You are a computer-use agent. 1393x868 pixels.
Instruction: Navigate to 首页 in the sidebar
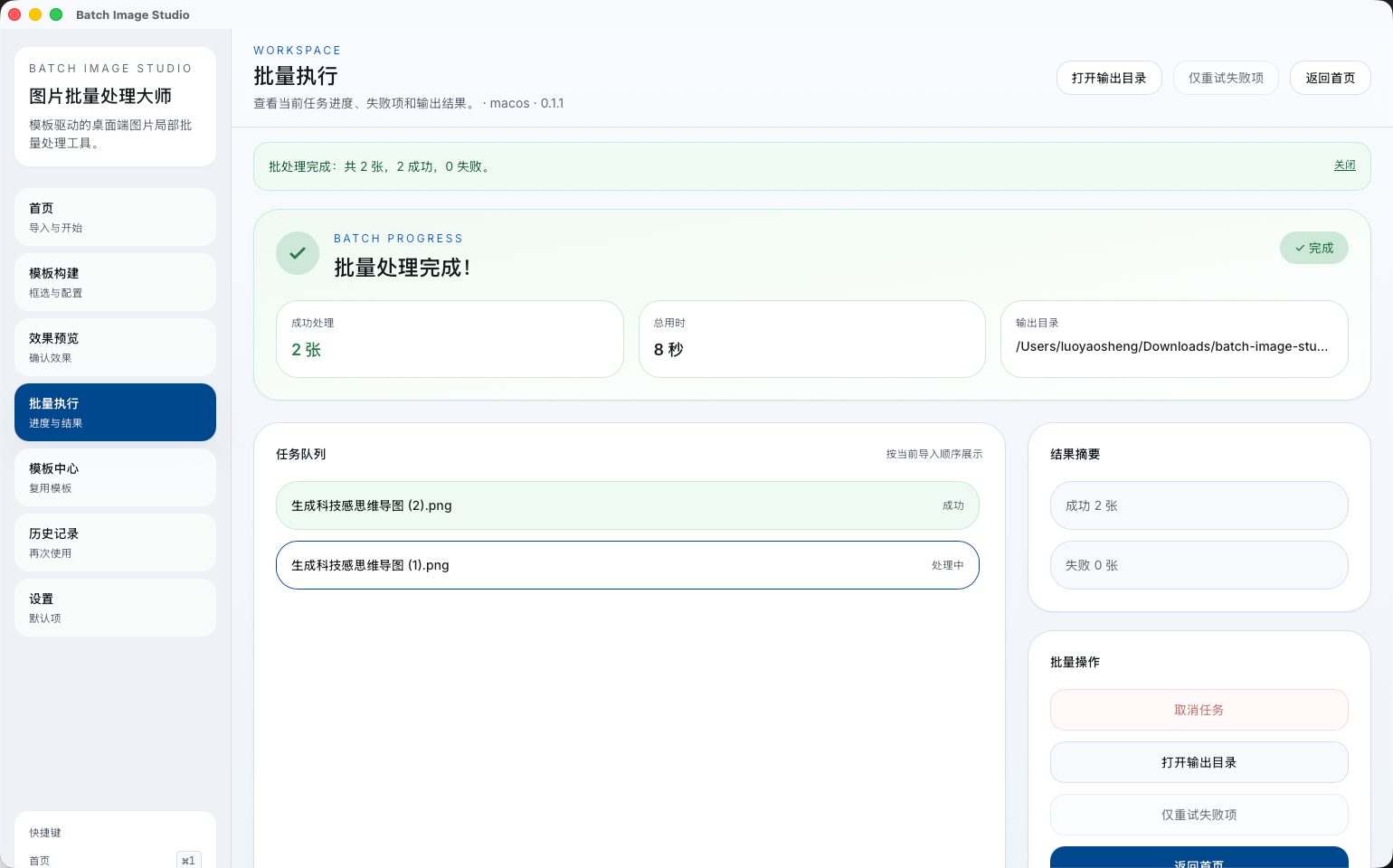[x=115, y=217]
